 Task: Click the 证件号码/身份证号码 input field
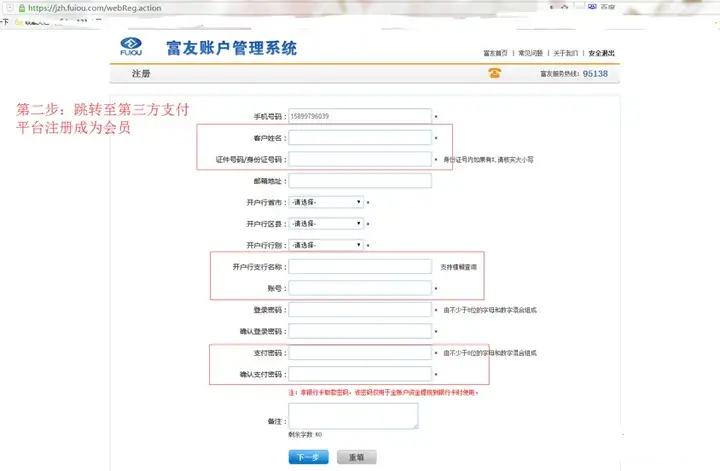pyautogui.click(x=360, y=159)
